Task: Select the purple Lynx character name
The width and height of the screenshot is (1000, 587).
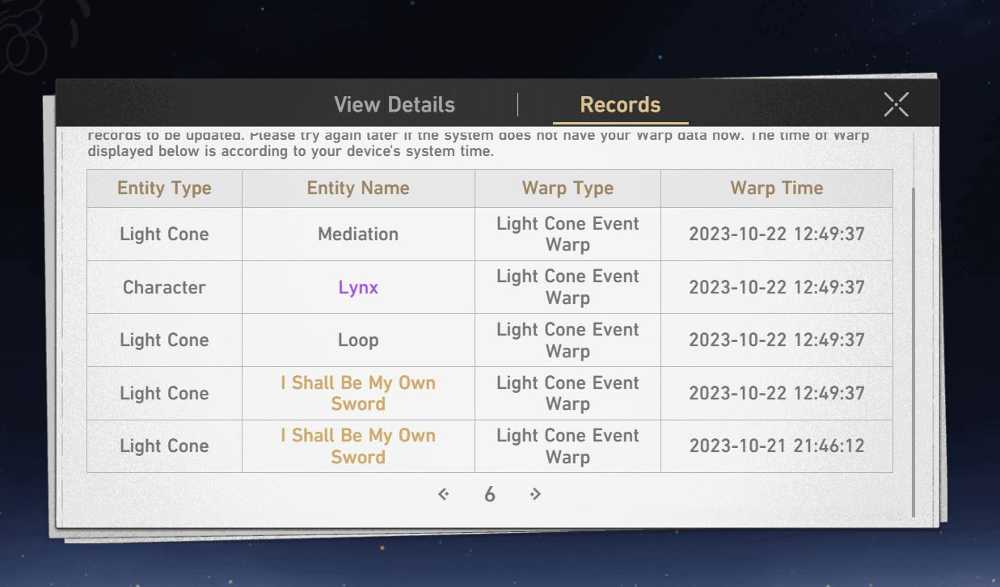Action: coord(358,288)
